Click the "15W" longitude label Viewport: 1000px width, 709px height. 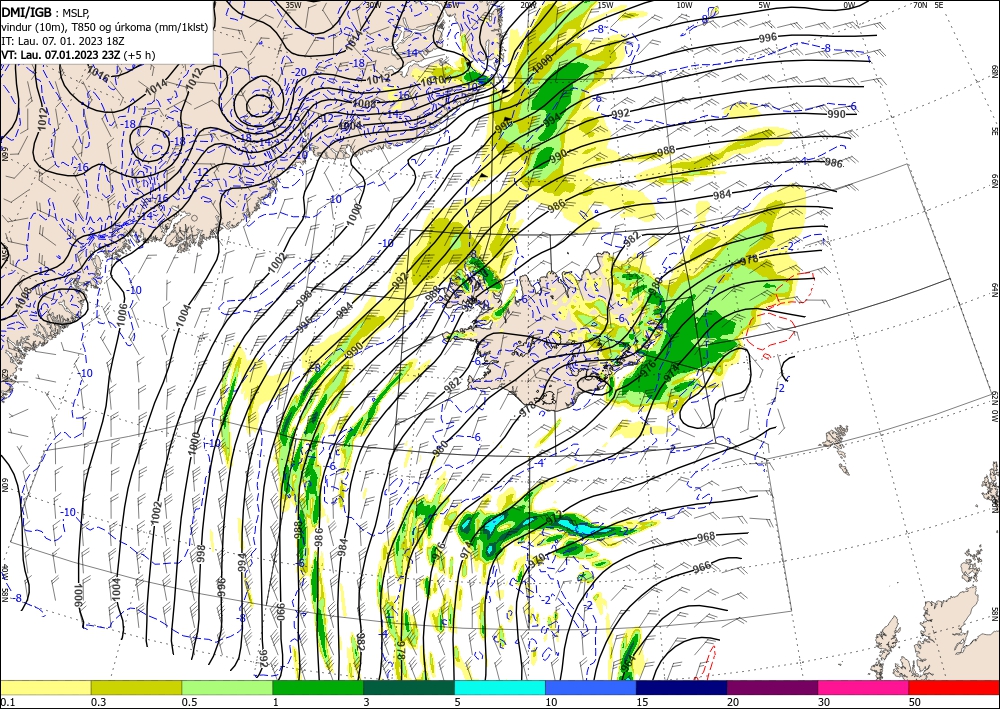(x=605, y=5)
